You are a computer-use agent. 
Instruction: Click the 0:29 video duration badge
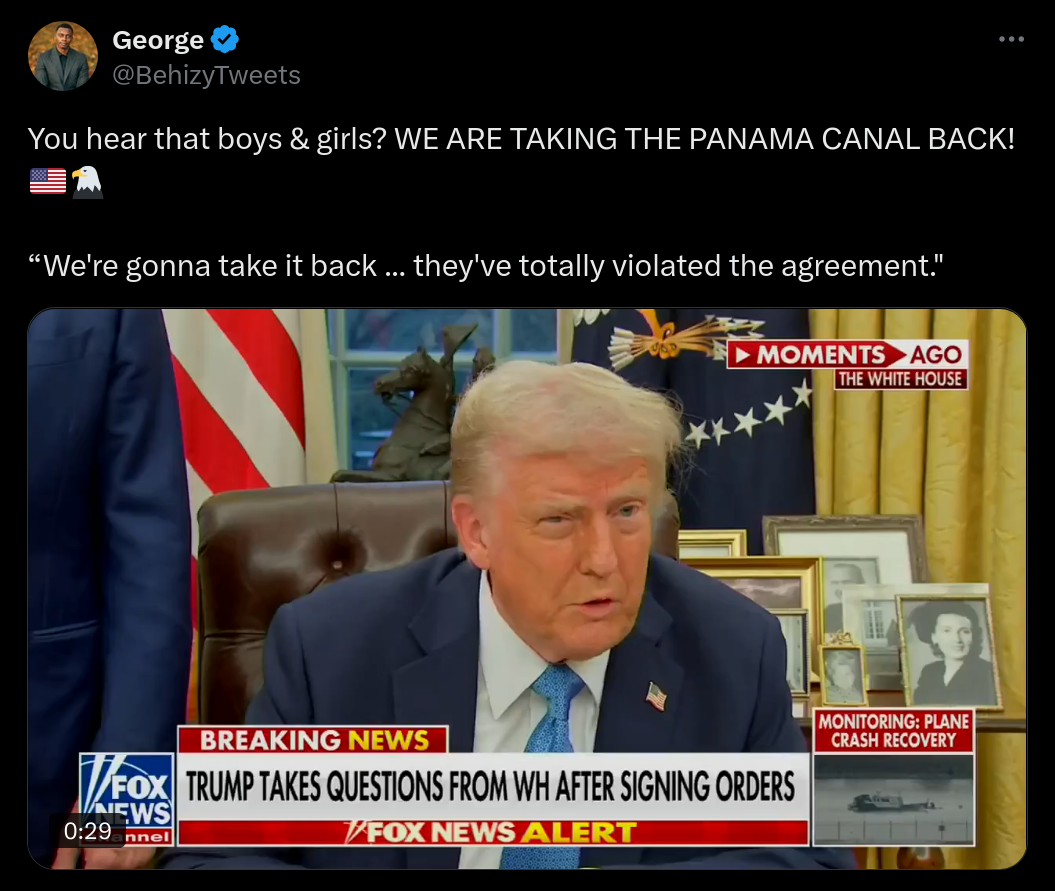coord(87,831)
